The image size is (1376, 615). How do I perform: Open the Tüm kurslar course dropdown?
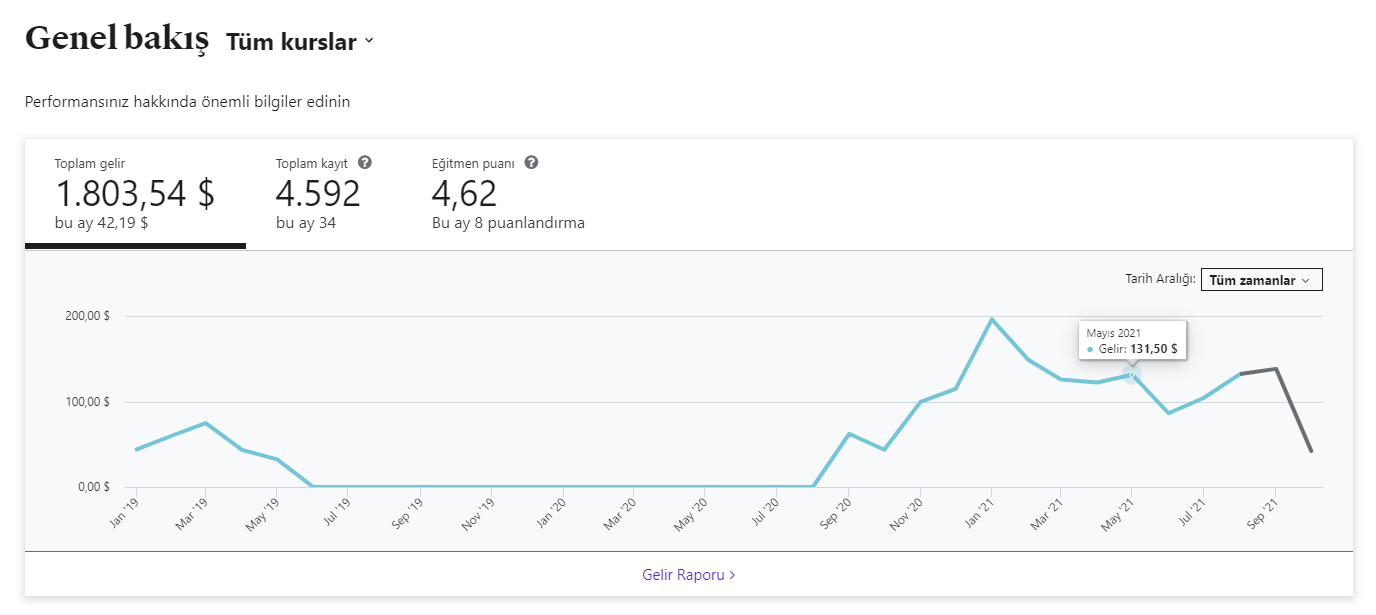coord(300,42)
